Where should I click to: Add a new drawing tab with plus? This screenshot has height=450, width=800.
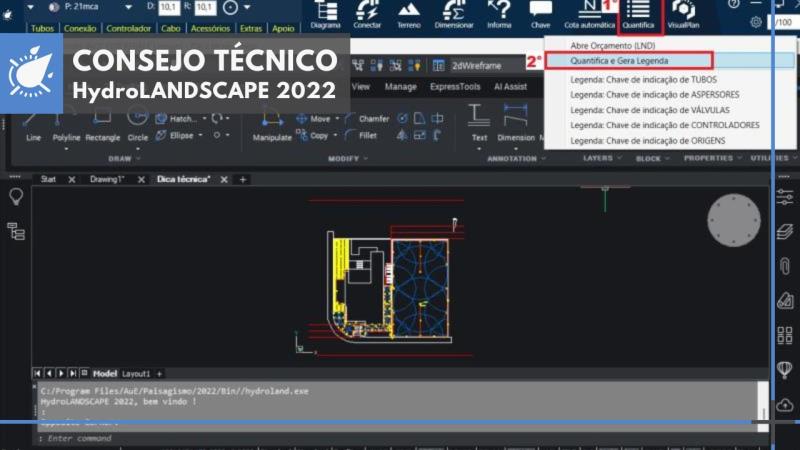tap(243, 180)
